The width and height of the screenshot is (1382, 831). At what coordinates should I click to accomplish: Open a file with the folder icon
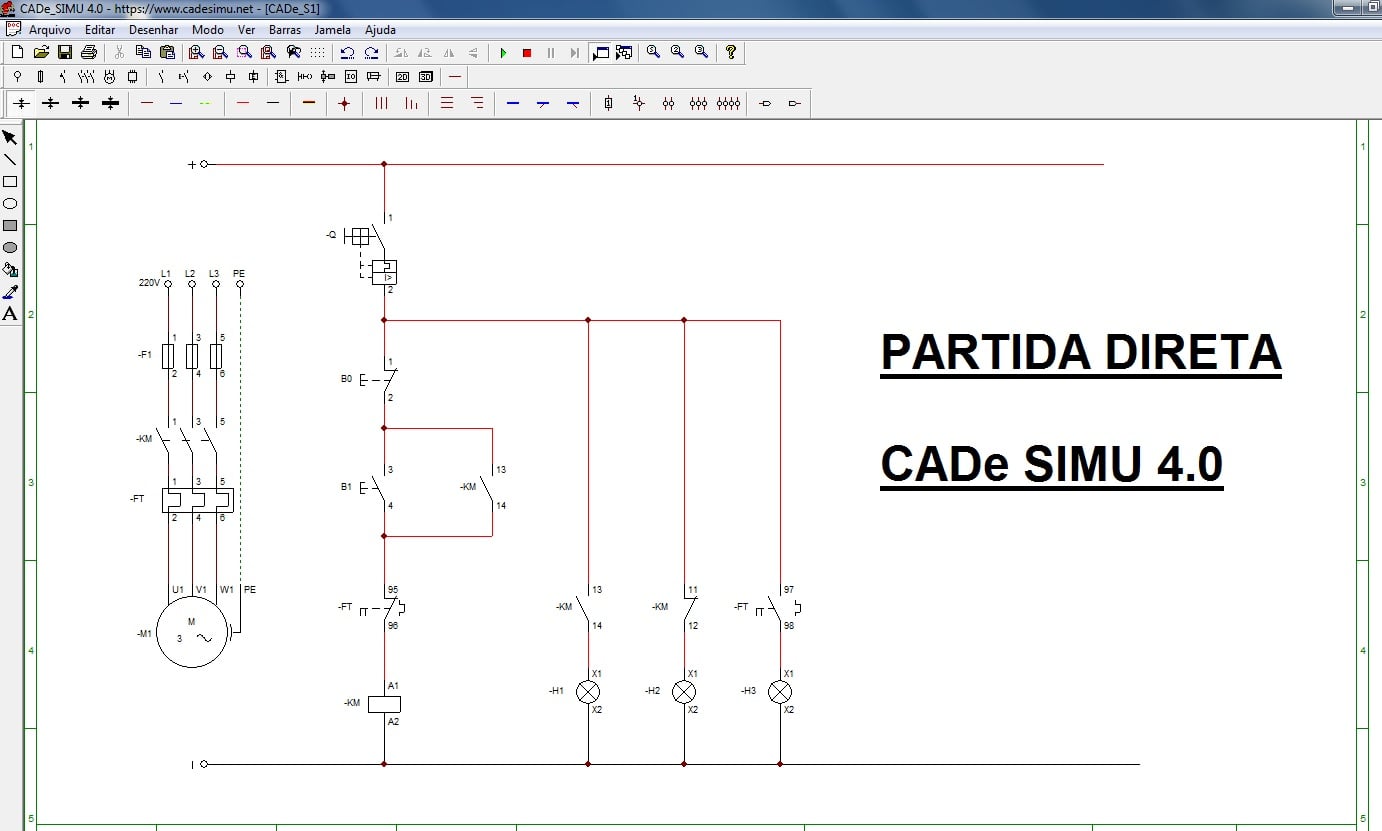(x=41, y=52)
